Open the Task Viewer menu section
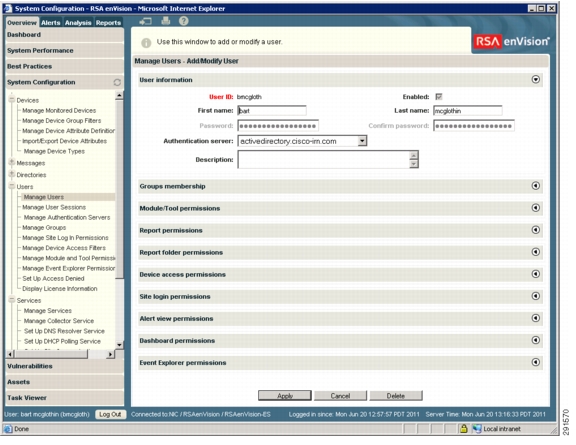The height and width of the screenshot is (445, 576). click(65, 398)
